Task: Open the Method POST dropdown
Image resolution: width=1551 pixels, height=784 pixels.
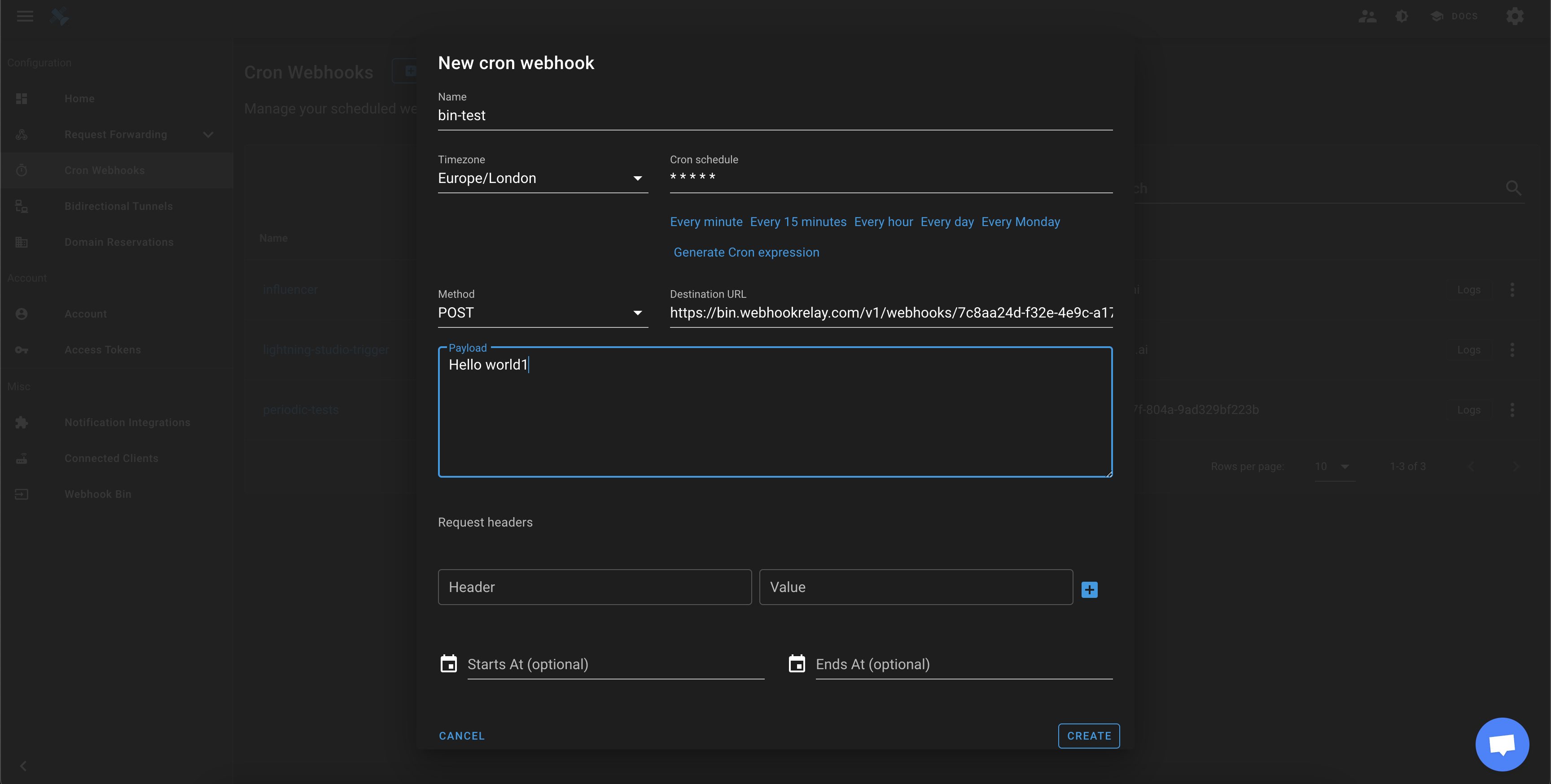Action: click(542, 313)
